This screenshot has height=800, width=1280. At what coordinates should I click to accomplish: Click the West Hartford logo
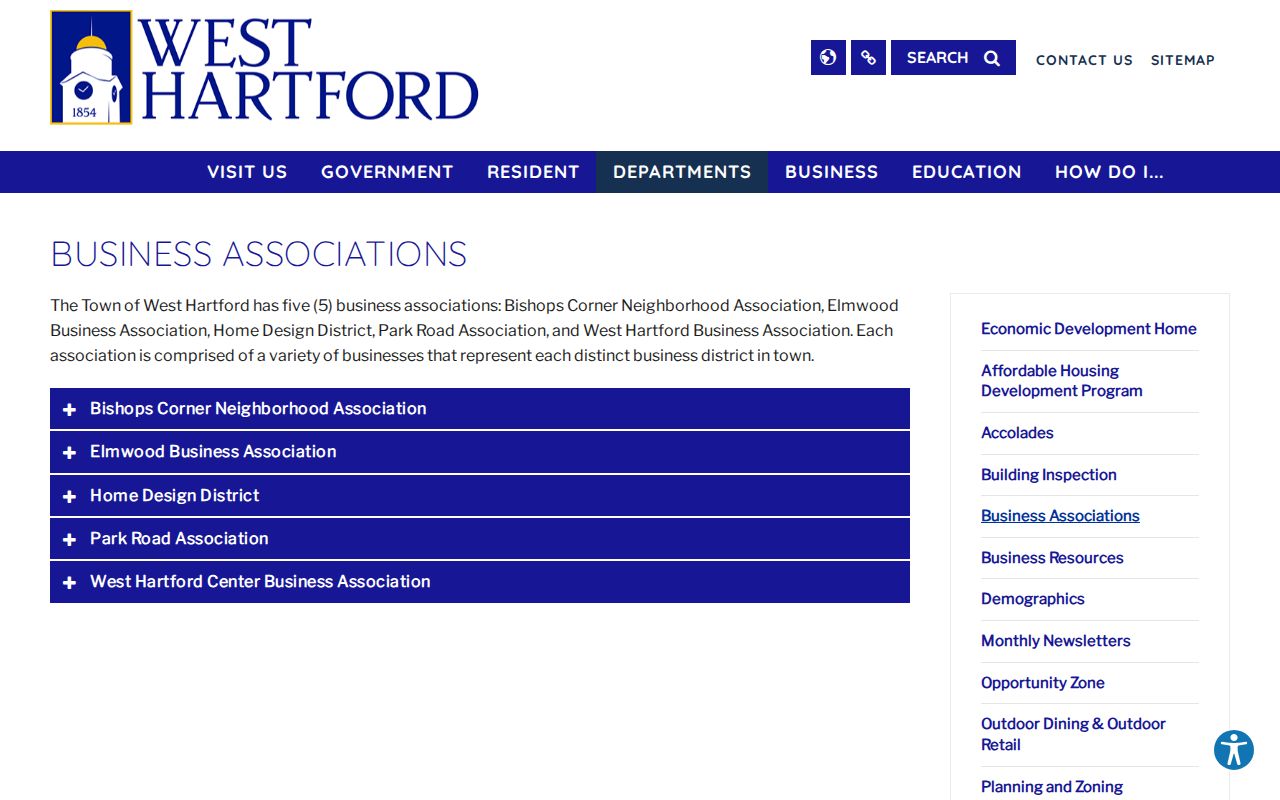pyautogui.click(x=265, y=67)
